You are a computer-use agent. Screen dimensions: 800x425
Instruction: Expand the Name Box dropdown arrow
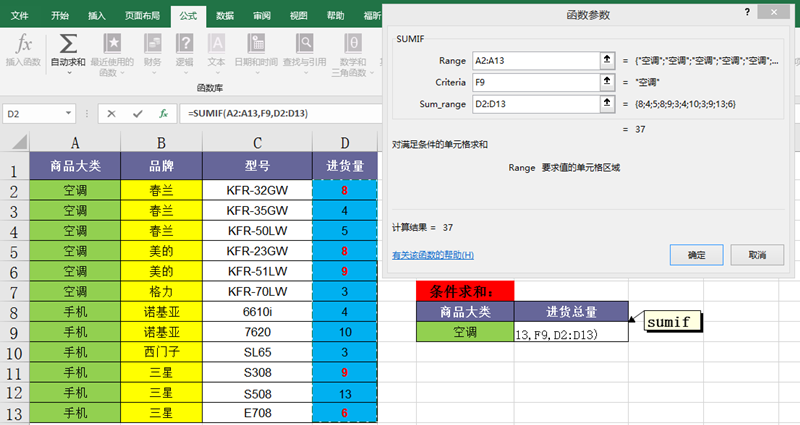(68, 113)
